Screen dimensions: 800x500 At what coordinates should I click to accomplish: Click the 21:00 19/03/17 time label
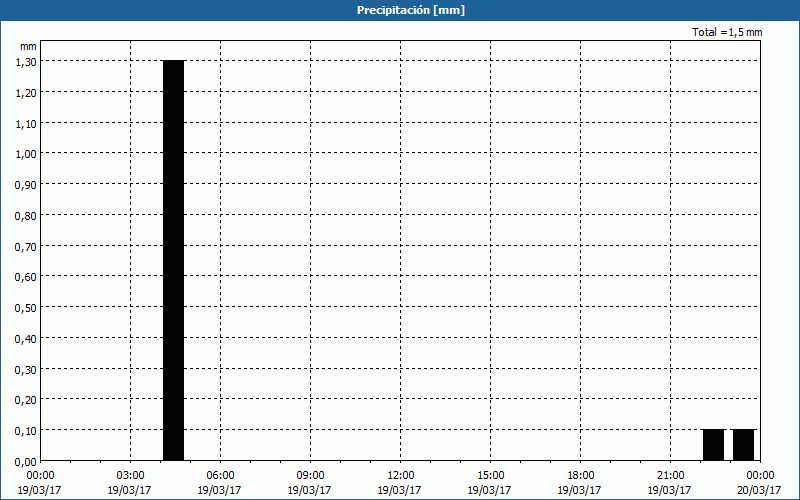(x=670, y=483)
